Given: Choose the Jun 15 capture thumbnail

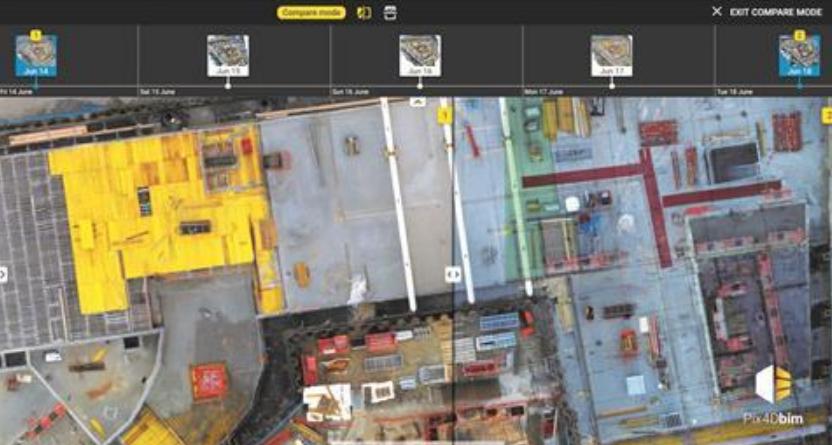Looking at the screenshot, I should point(227,56).
